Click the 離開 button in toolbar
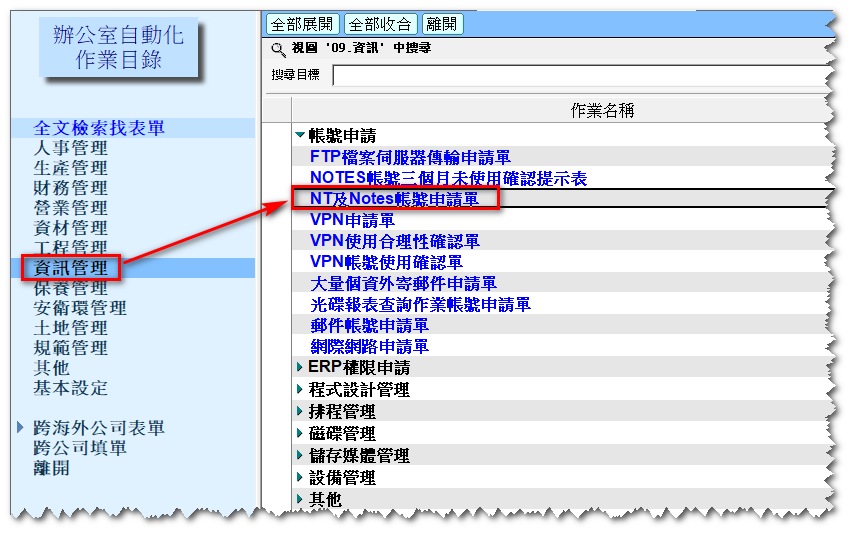 point(442,24)
